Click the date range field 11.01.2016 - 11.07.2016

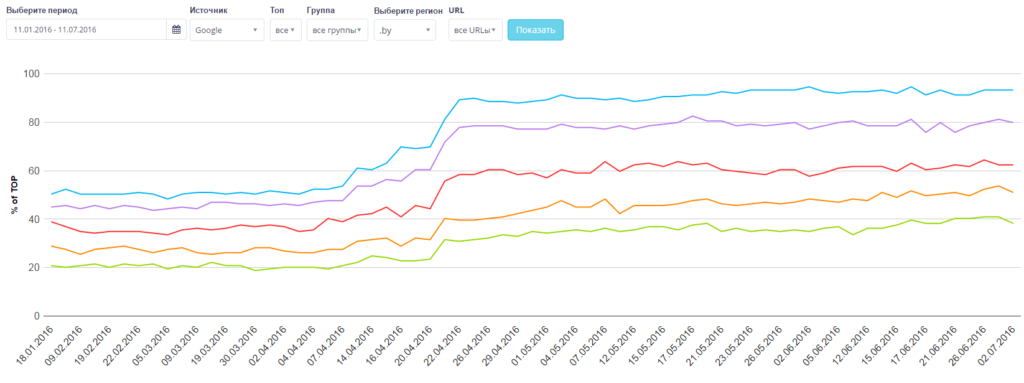point(86,29)
